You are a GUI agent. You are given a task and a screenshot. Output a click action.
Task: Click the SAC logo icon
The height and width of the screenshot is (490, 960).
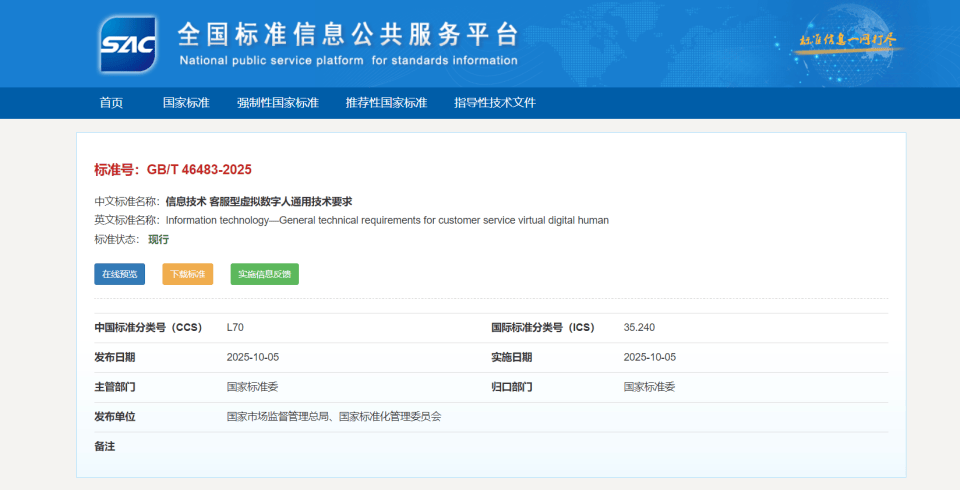[x=128, y=43]
